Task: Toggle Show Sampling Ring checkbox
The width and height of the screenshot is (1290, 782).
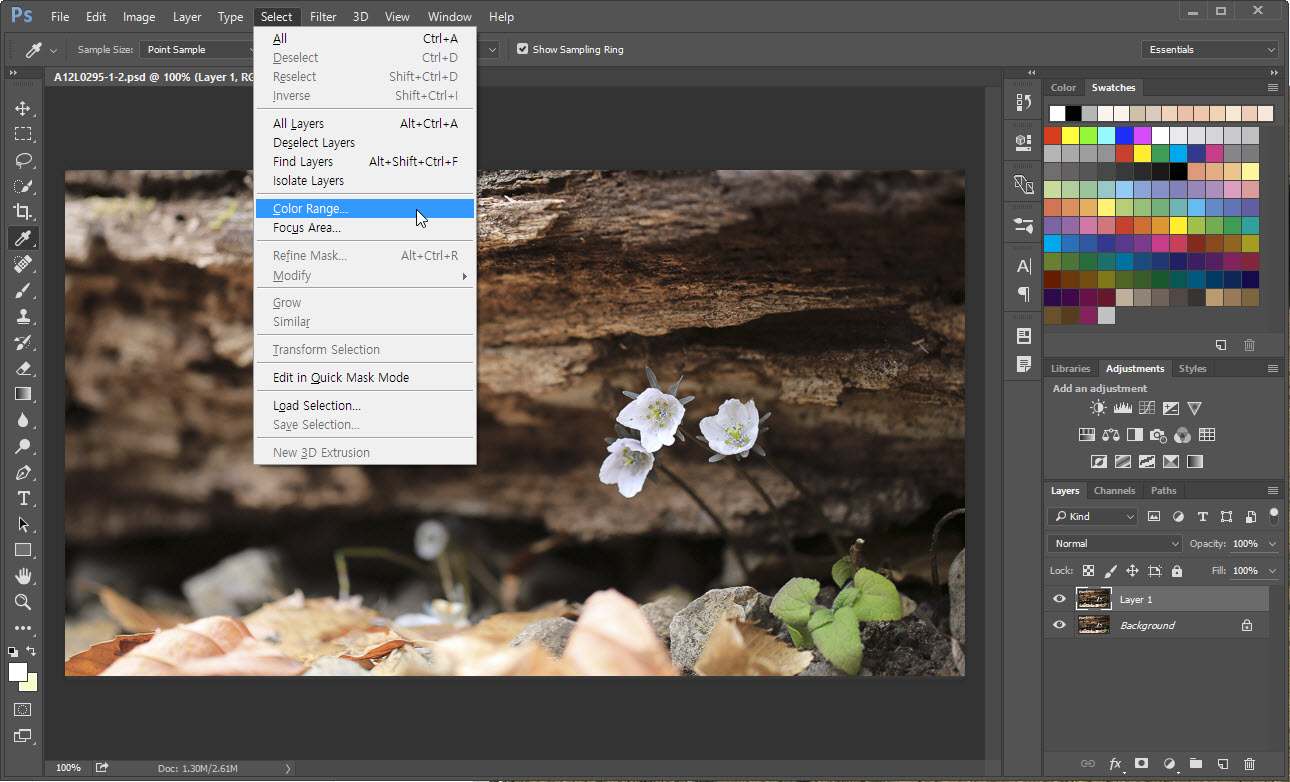Action: pos(522,49)
